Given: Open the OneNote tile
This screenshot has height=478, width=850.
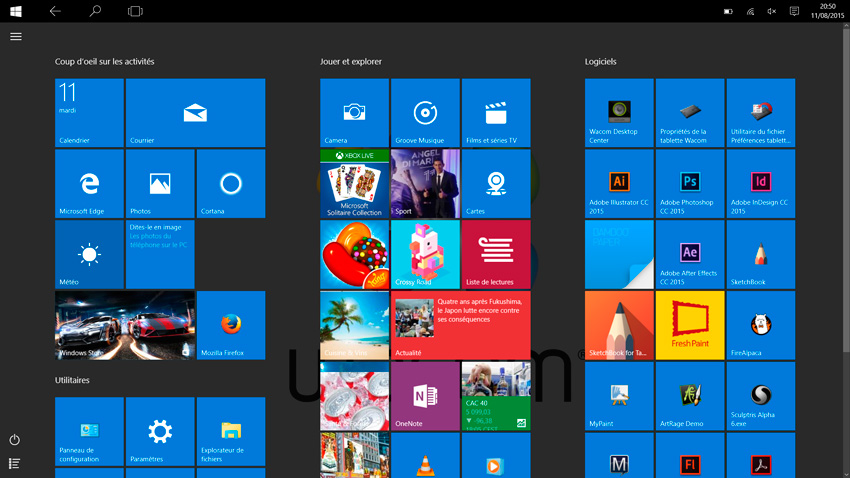Looking at the screenshot, I should click(426, 396).
